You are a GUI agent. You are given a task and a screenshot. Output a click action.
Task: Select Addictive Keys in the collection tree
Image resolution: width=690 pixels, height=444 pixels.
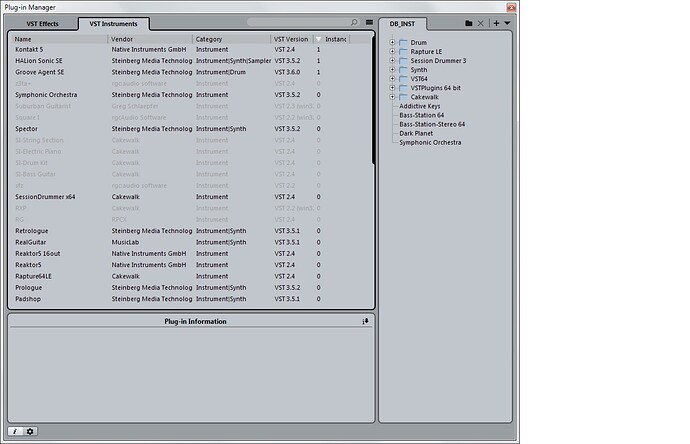point(419,106)
